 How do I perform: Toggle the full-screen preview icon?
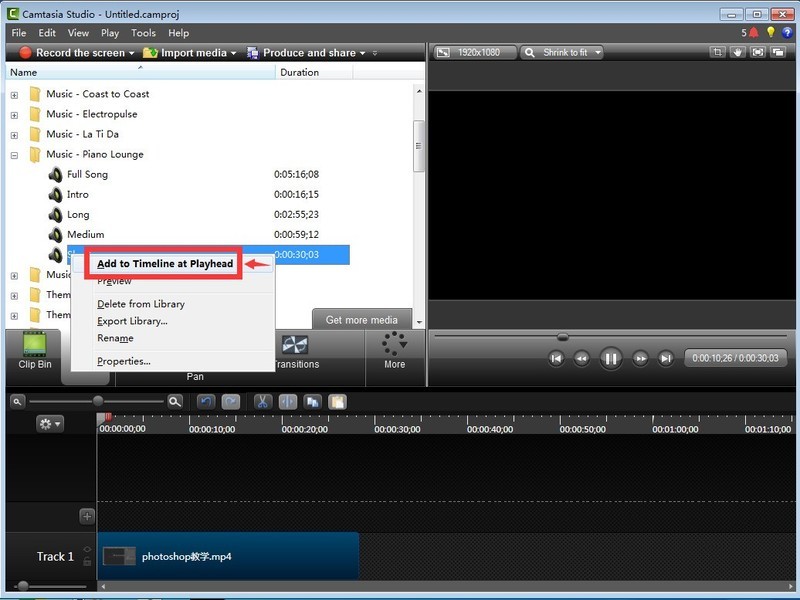[x=758, y=51]
